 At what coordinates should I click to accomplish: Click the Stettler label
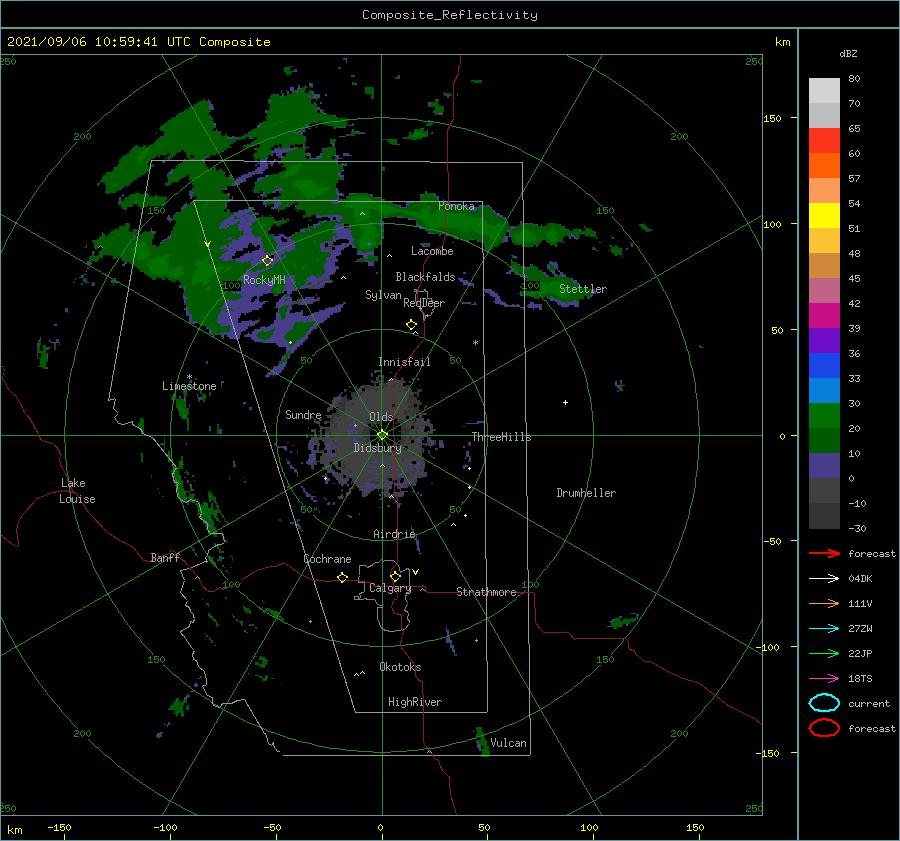[583, 289]
